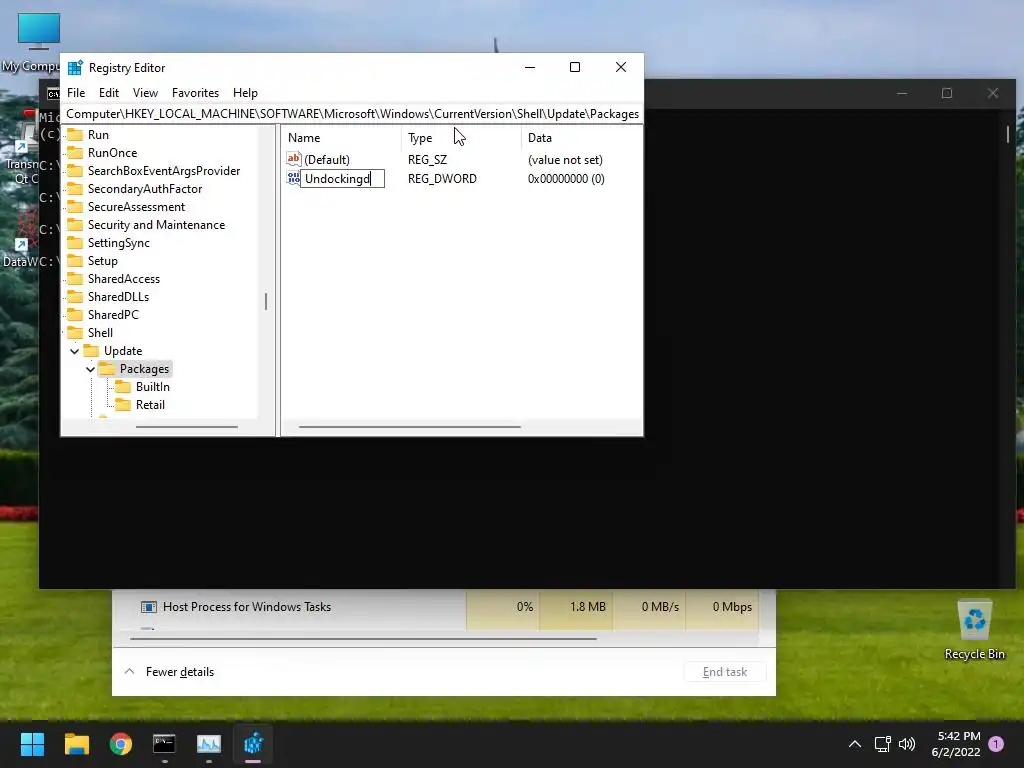Click the registry path address bar
The width and height of the screenshot is (1024, 768).
pos(352,114)
